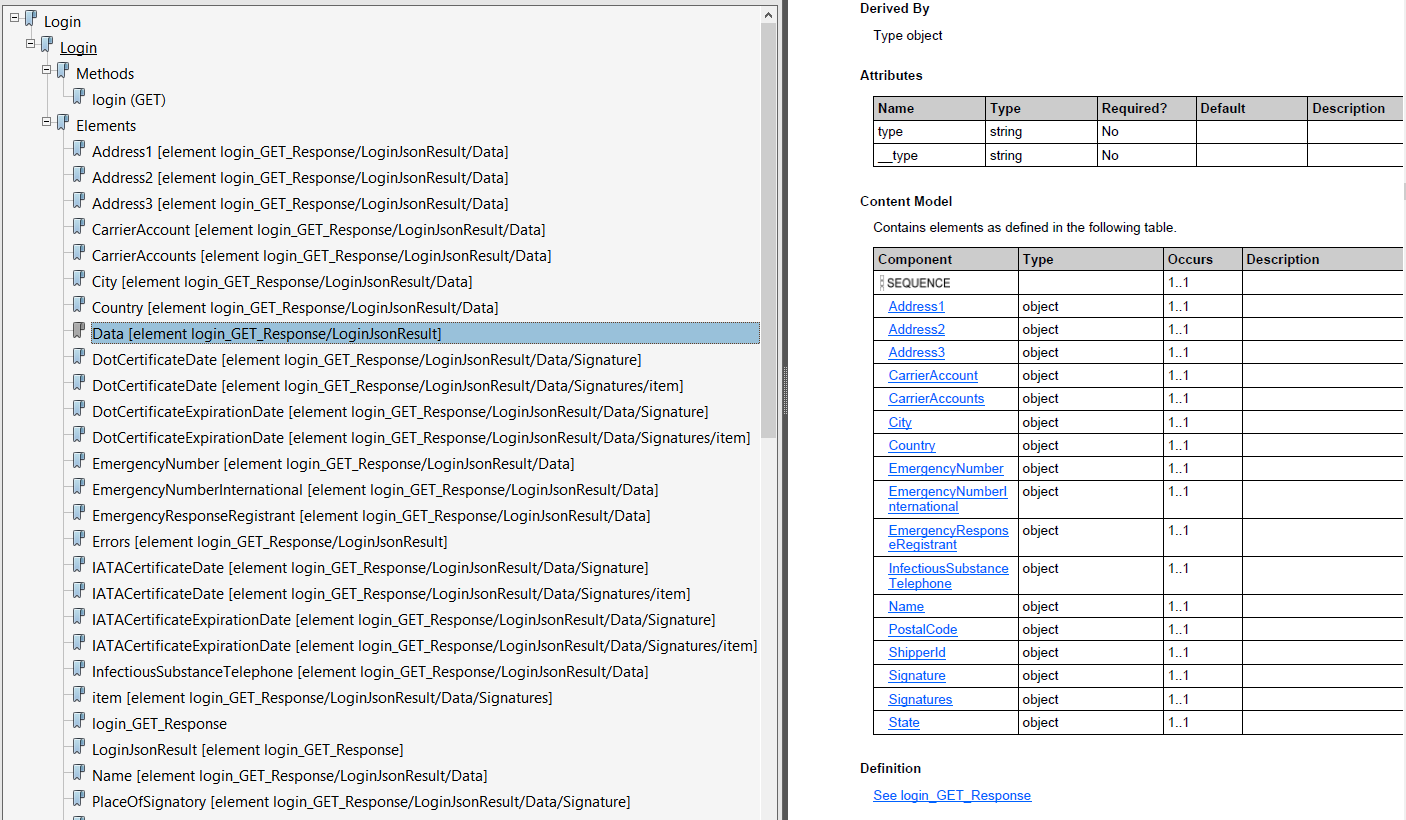This screenshot has height=820, width=1406.
Task: Click the icon next to Address2 element
Action: coord(78,175)
